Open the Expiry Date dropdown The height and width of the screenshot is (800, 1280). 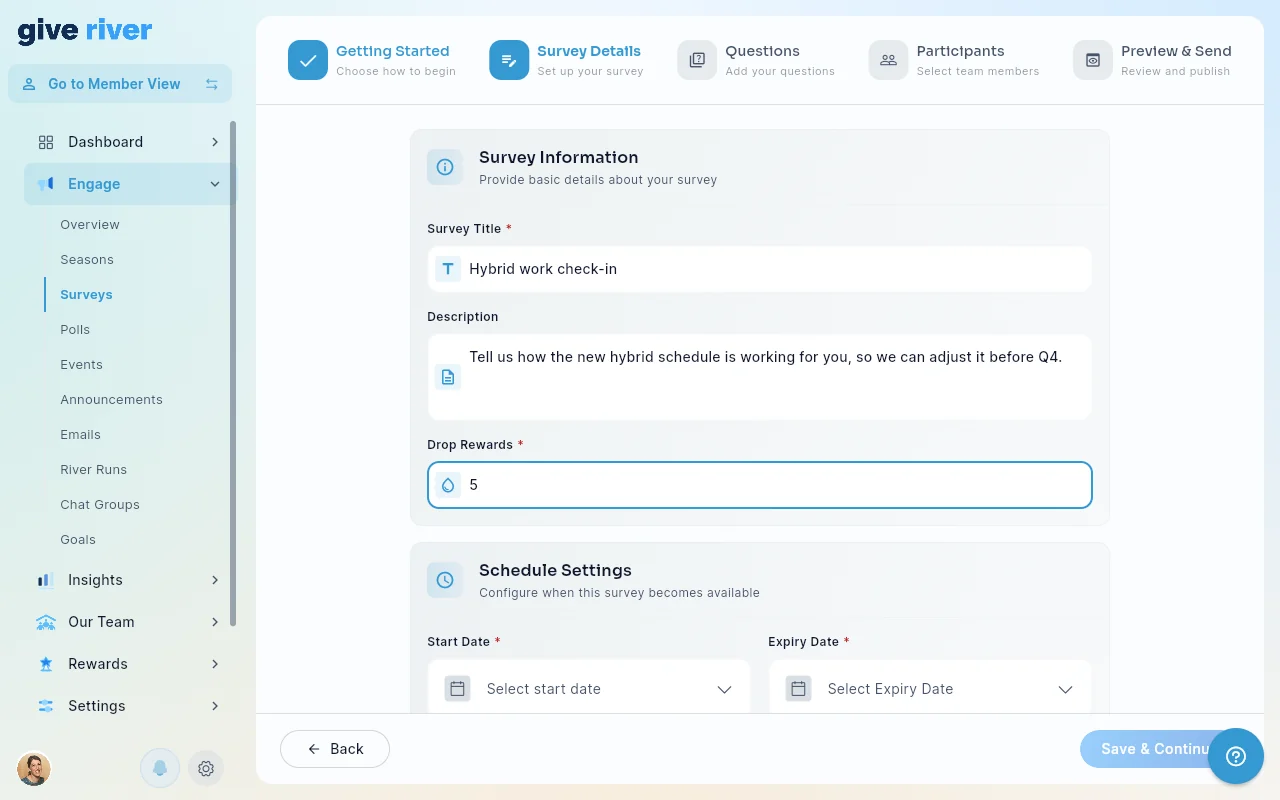pos(930,688)
